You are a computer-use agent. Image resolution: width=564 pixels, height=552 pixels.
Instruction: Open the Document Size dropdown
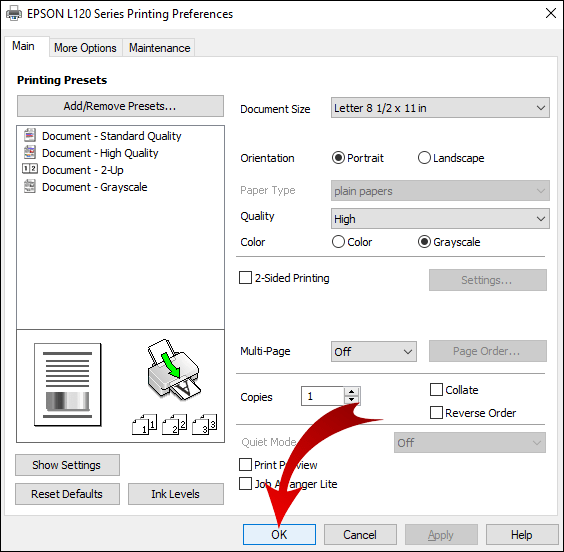(440, 108)
